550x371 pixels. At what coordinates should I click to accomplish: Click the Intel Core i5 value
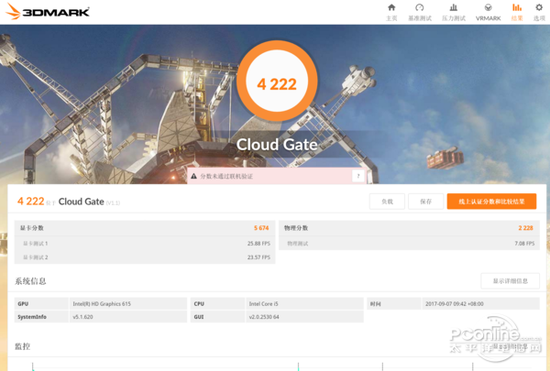click(x=263, y=304)
